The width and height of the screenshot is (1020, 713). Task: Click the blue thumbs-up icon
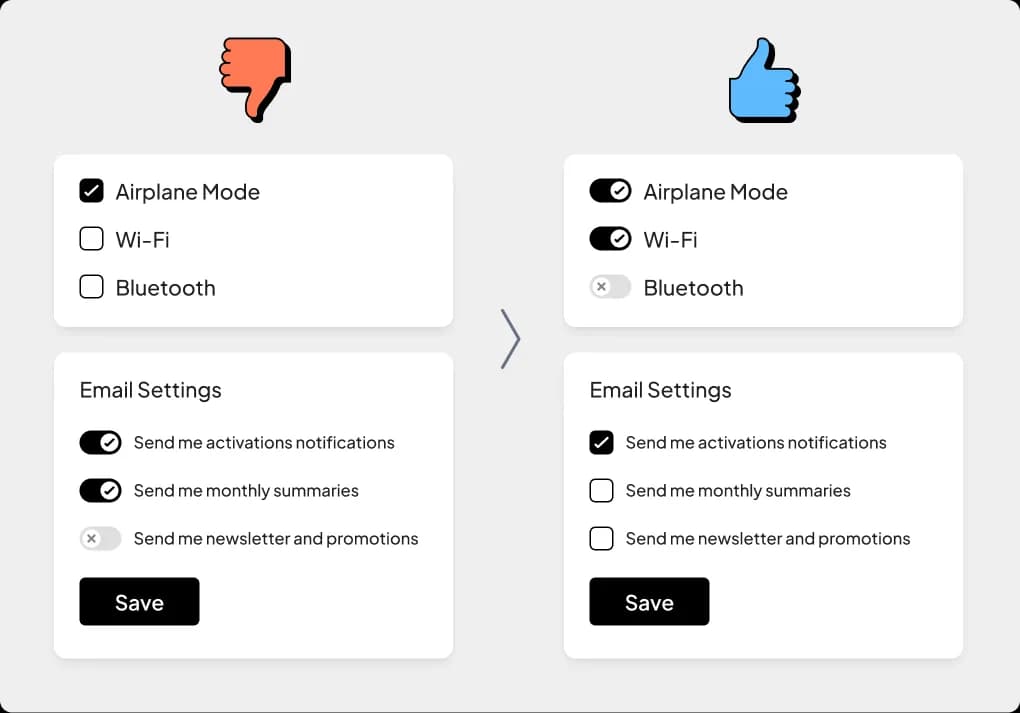764,80
